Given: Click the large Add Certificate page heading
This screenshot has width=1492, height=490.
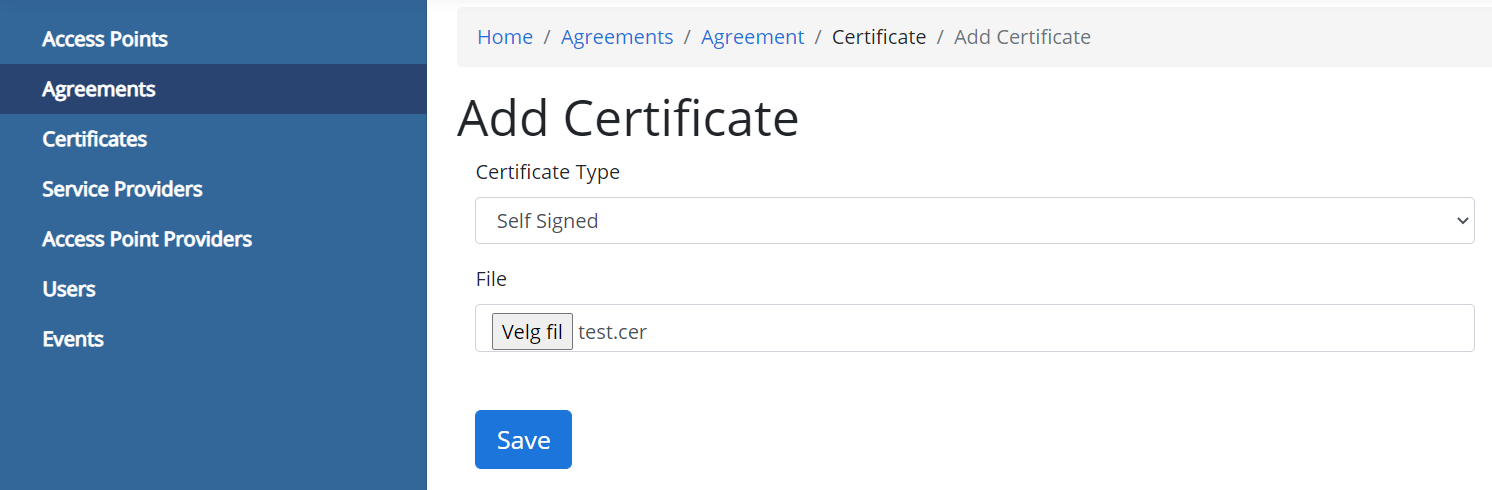Looking at the screenshot, I should click(x=628, y=118).
